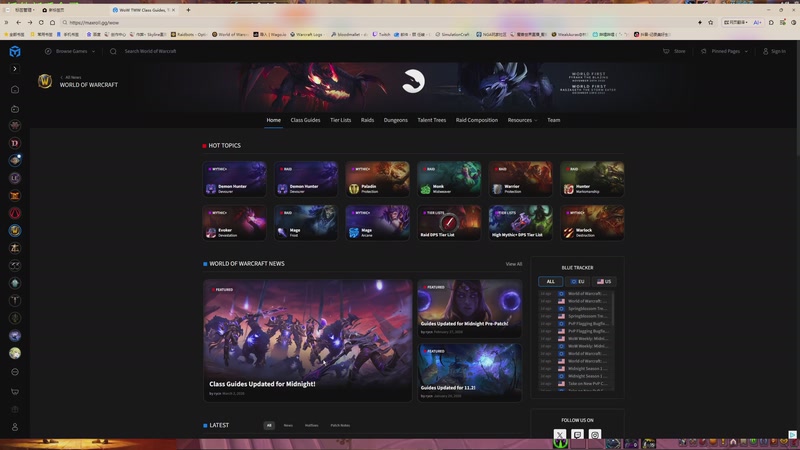The height and width of the screenshot is (450, 800).
Task: Open the Store link in top bar
Action: 674,51
